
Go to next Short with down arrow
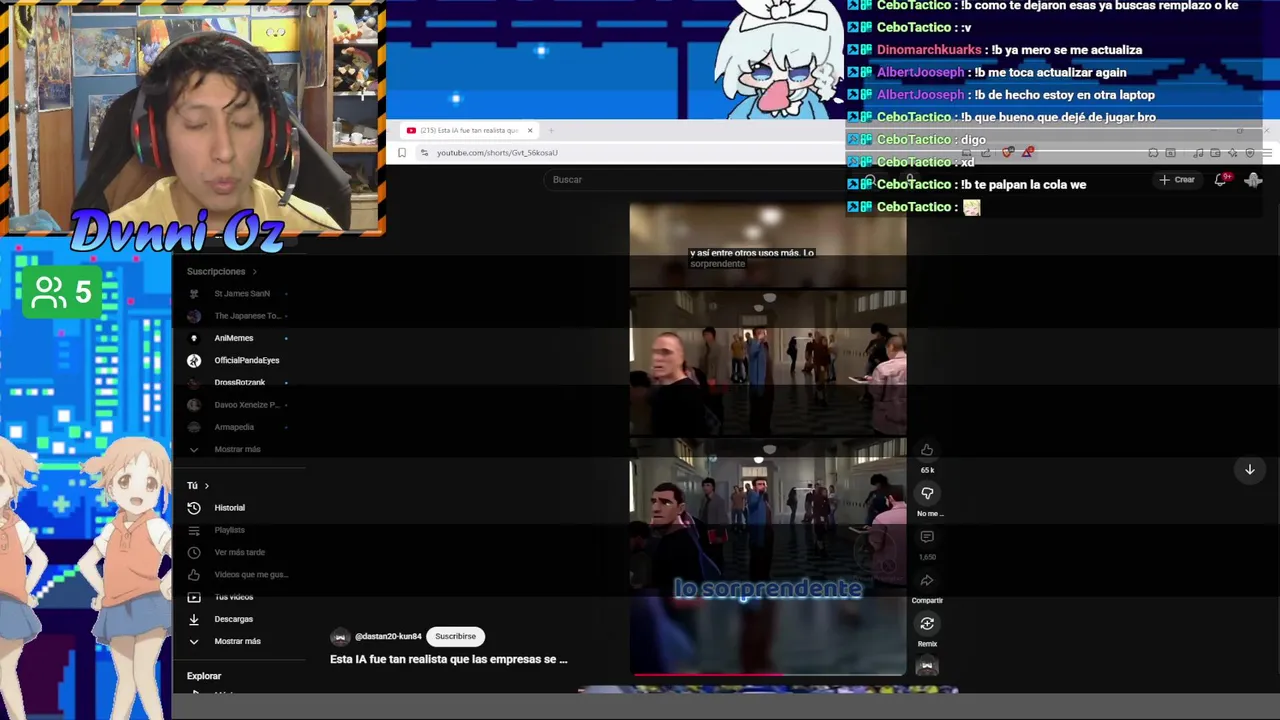[x=1249, y=469]
